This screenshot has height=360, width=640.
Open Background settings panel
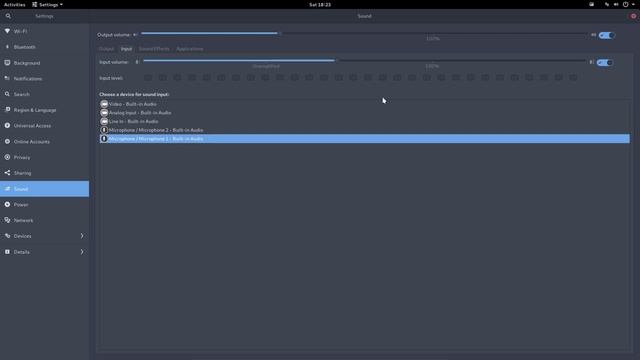coord(44,63)
